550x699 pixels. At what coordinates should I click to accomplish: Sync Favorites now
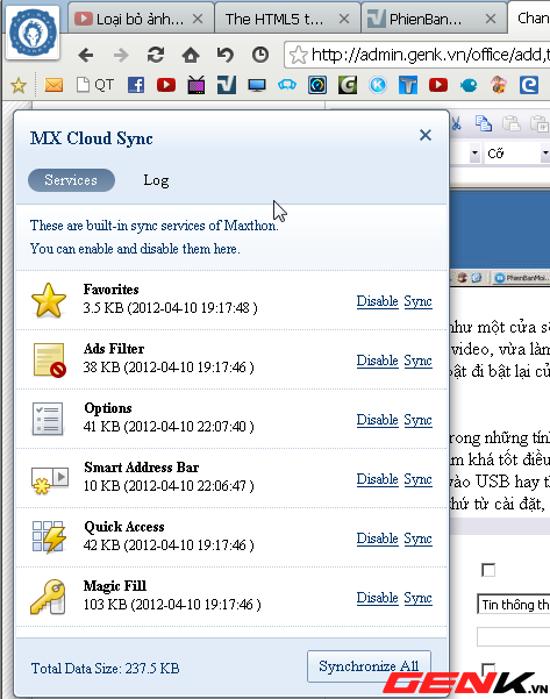tap(418, 301)
